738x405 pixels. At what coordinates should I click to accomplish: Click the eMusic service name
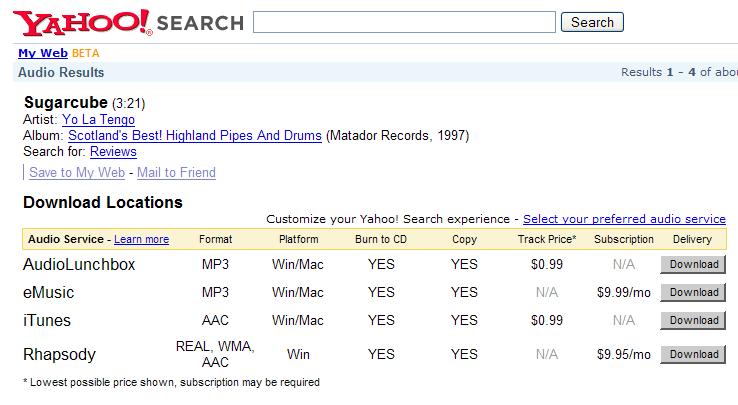(x=48, y=292)
